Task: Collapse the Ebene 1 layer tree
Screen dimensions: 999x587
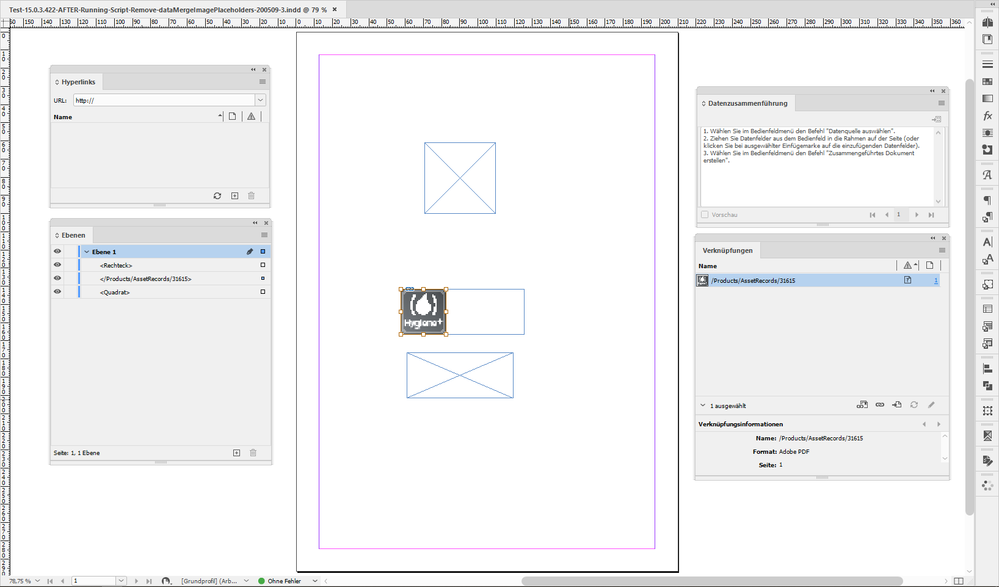Action: click(87, 252)
